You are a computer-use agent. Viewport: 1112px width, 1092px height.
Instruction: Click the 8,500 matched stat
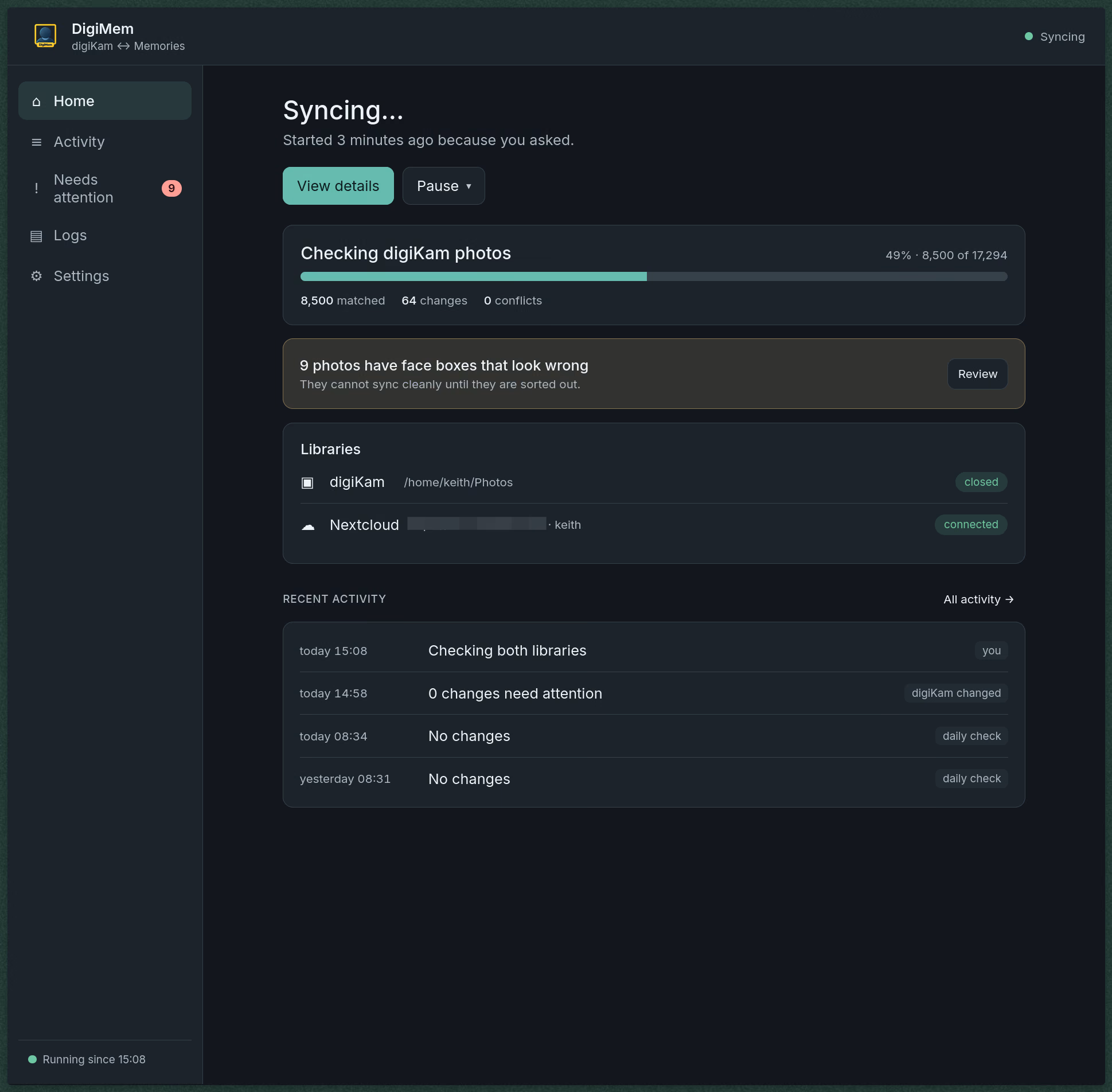coord(342,301)
